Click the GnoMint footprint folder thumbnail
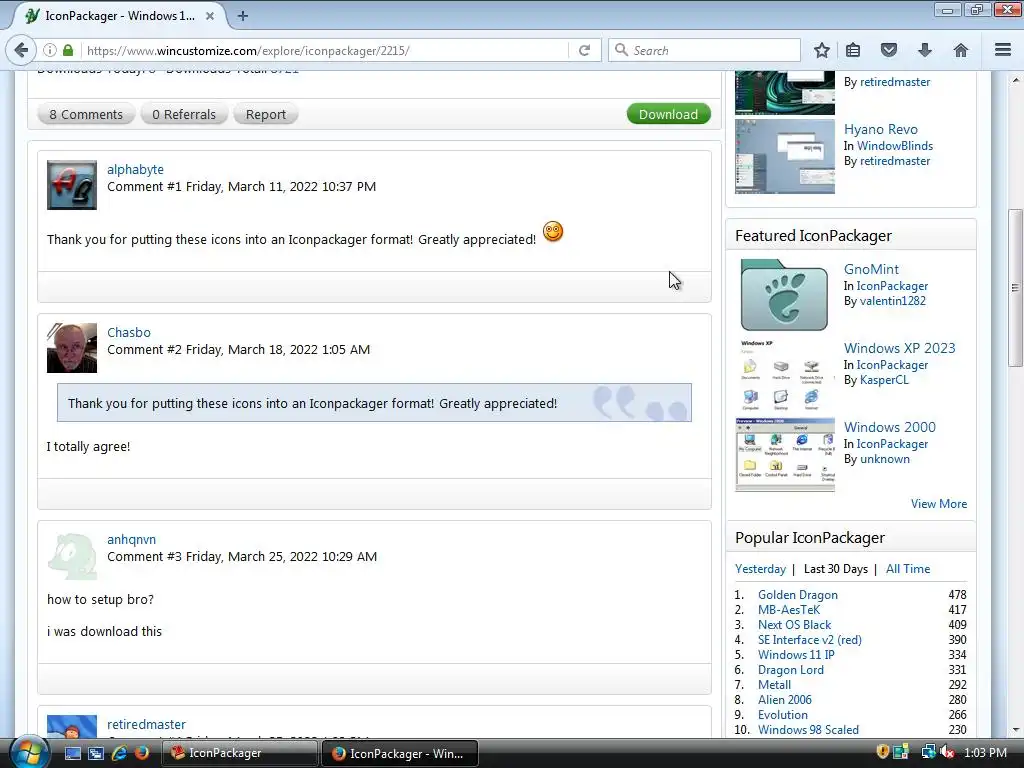The height and width of the screenshot is (768, 1024). [x=784, y=295]
